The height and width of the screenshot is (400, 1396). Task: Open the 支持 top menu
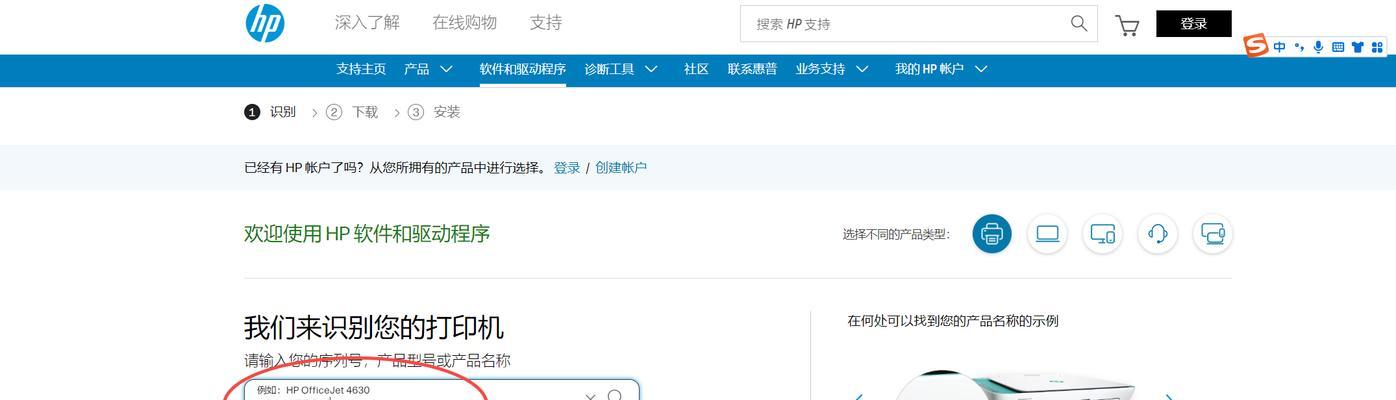point(546,22)
